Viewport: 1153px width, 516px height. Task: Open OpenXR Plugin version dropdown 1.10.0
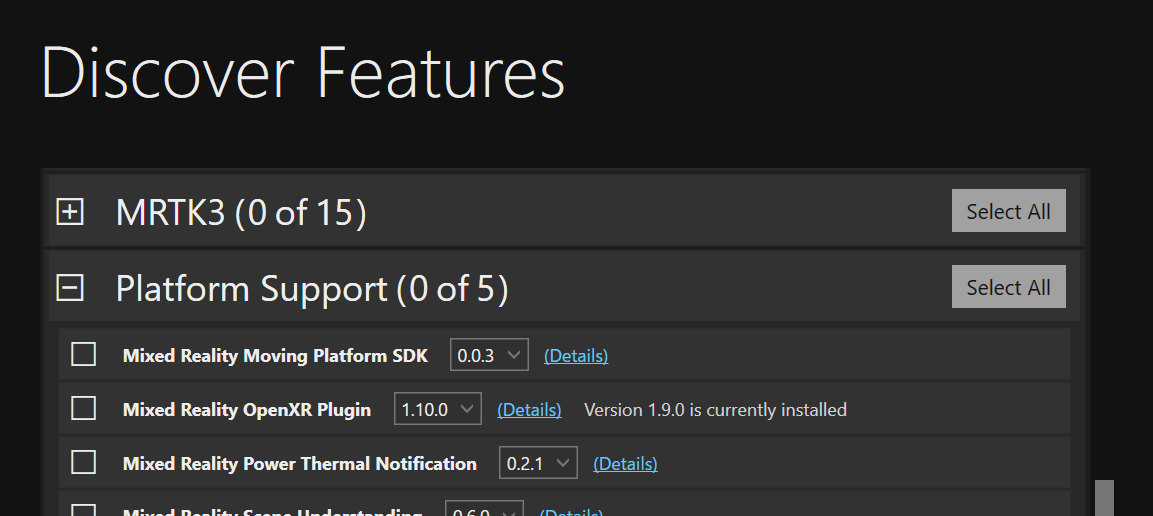[438, 409]
